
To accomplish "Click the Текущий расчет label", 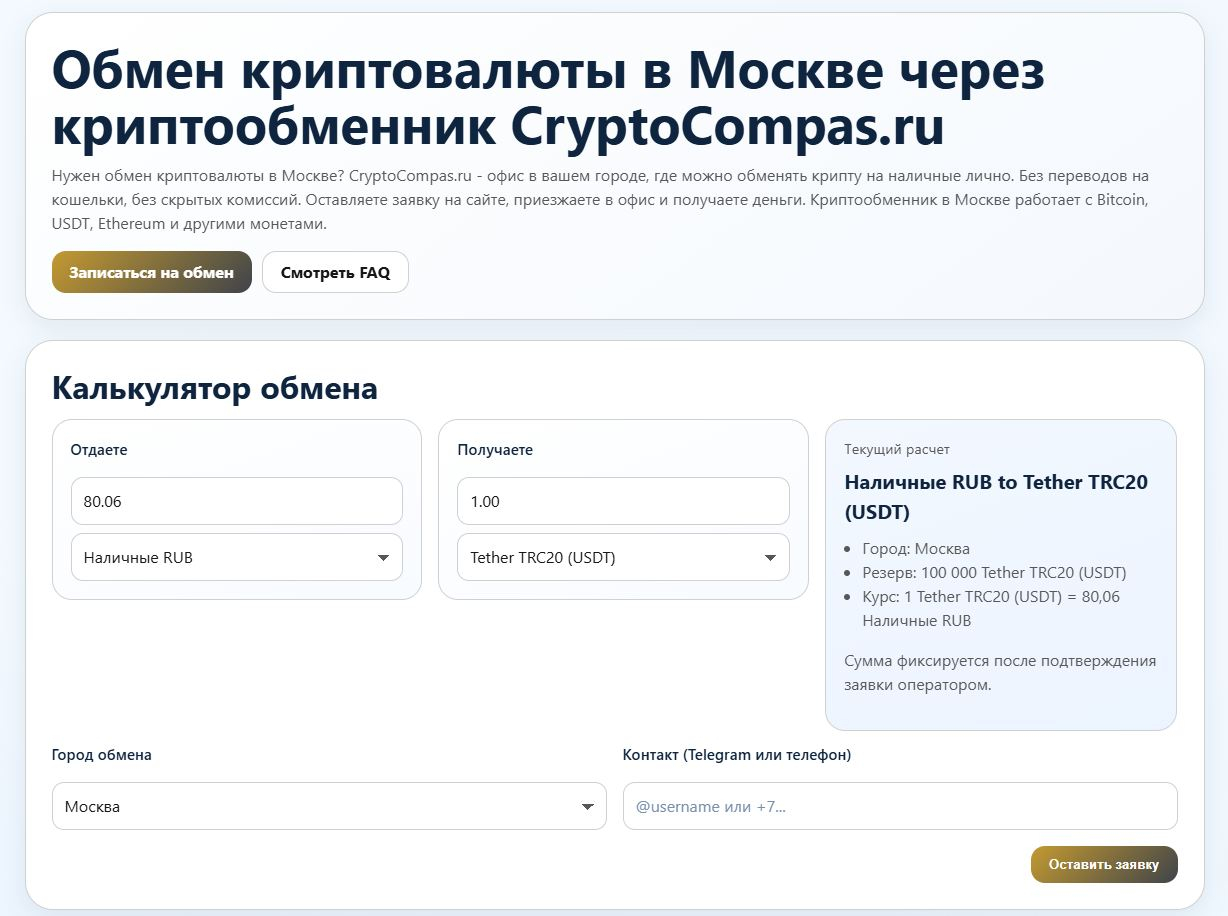I will (x=897, y=450).
